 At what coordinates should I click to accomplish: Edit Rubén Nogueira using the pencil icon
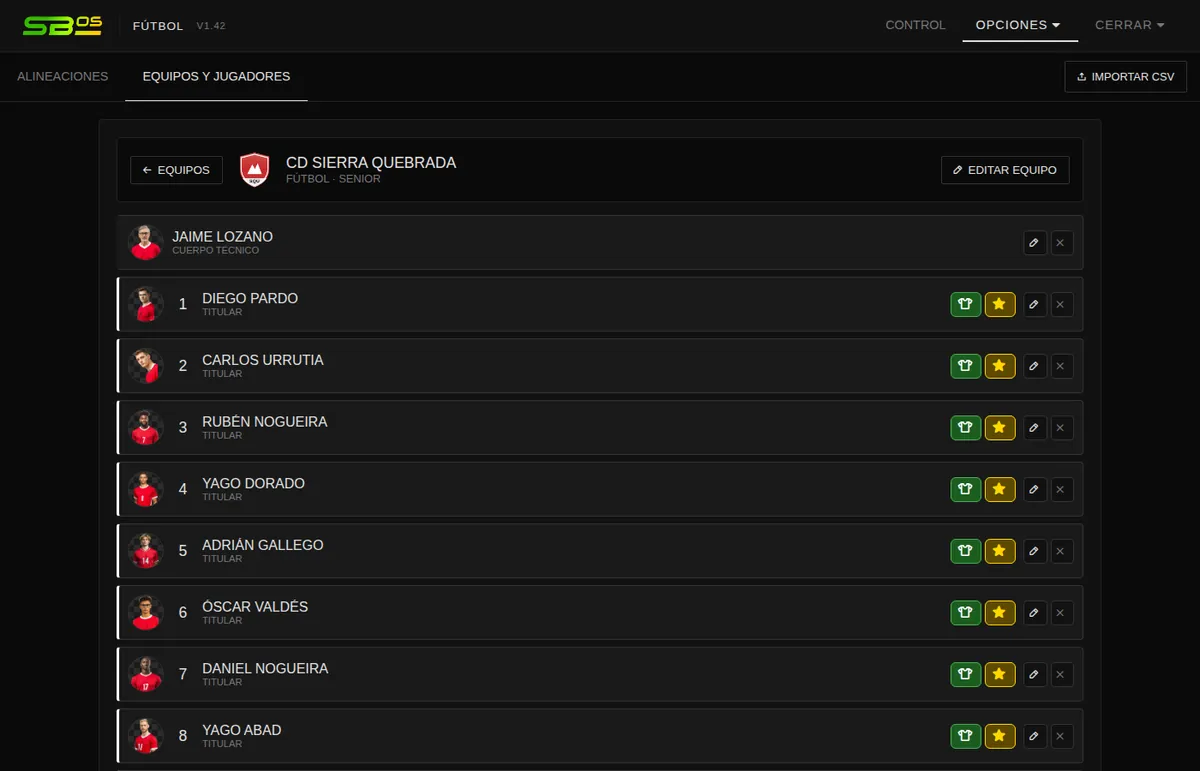tap(1035, 428)
